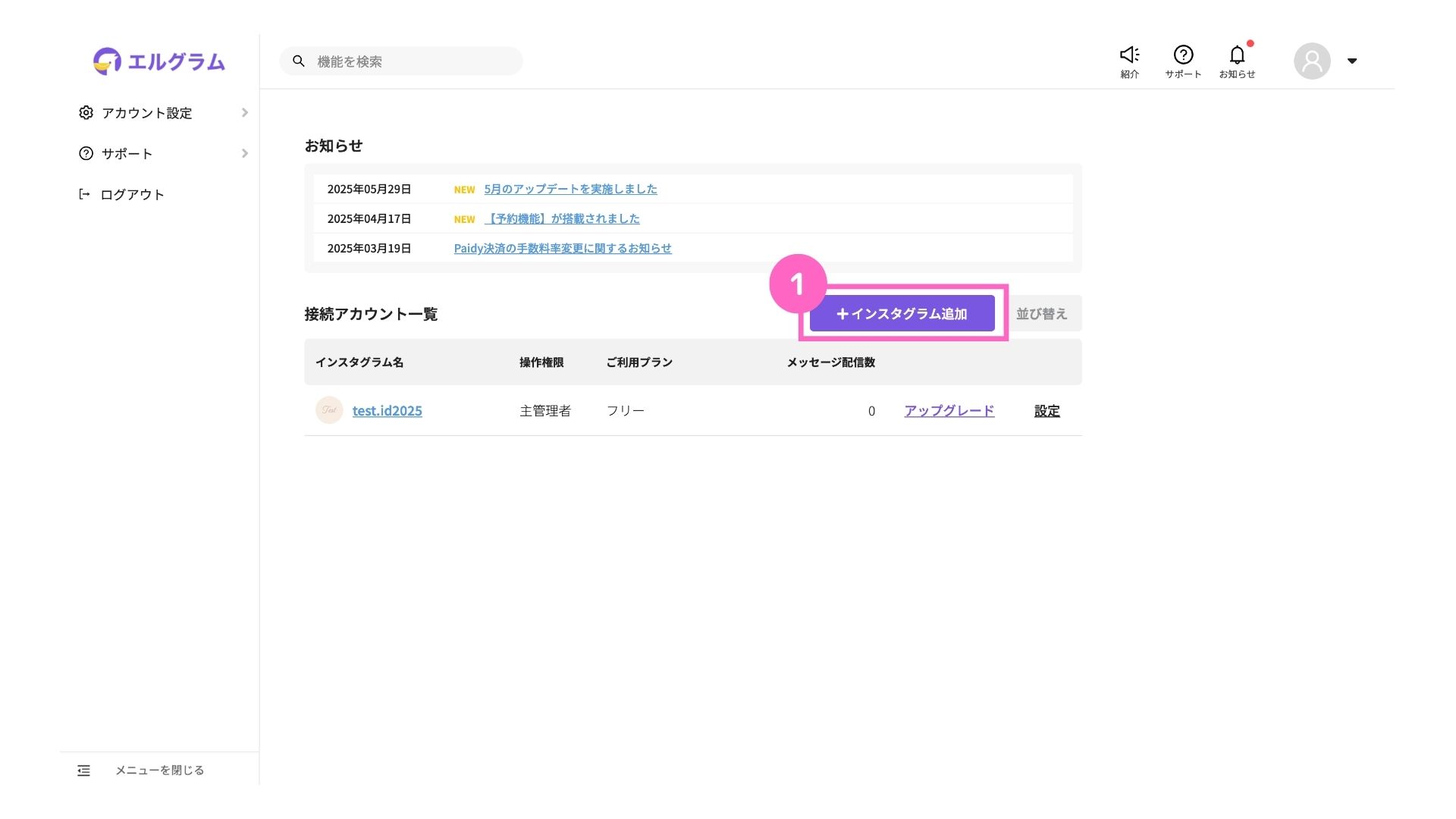Open 設定 for test.id2025
1456x819 pixels.
1047,411
